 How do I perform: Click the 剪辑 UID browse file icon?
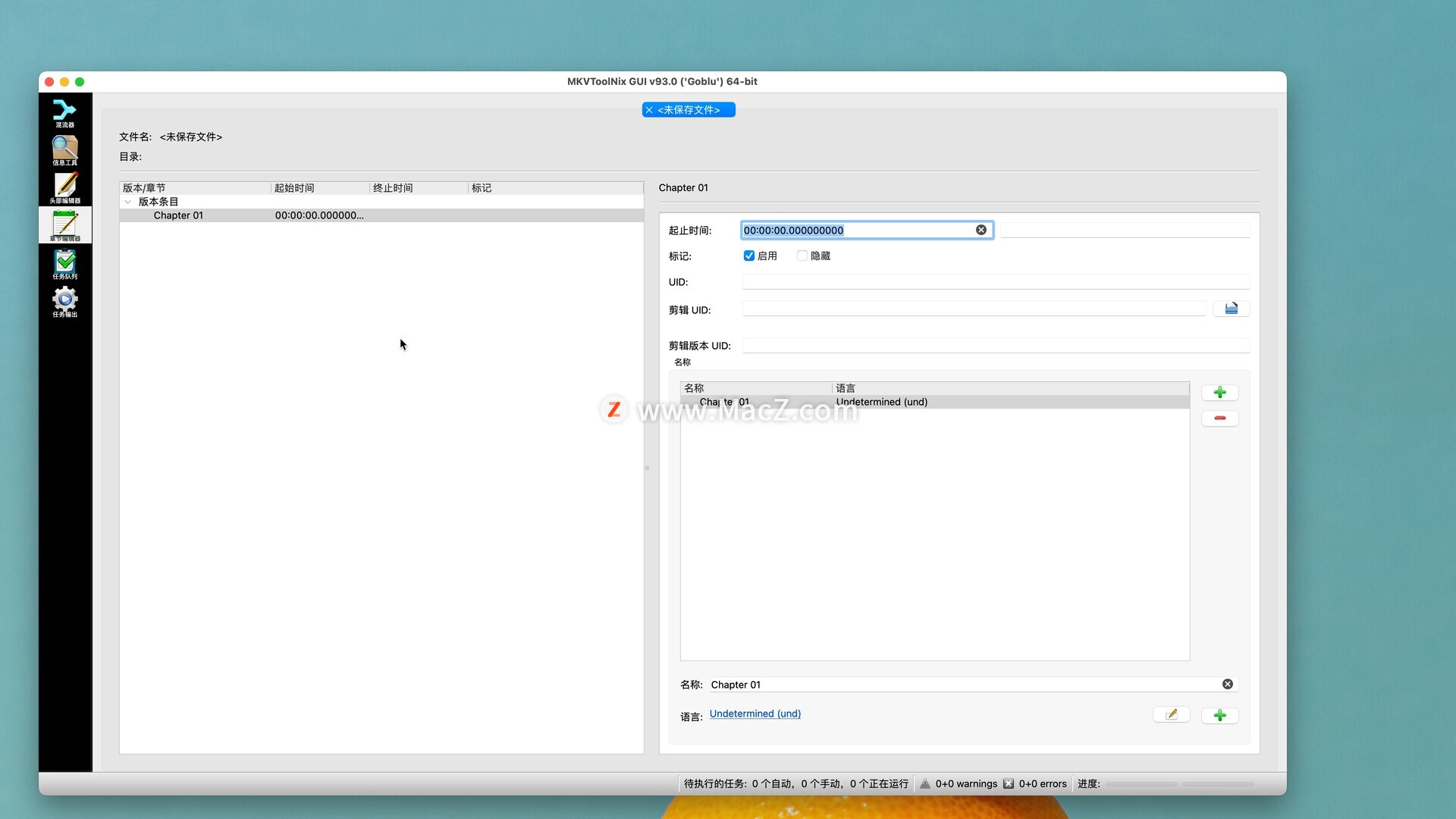click(x=1231, y=309)
